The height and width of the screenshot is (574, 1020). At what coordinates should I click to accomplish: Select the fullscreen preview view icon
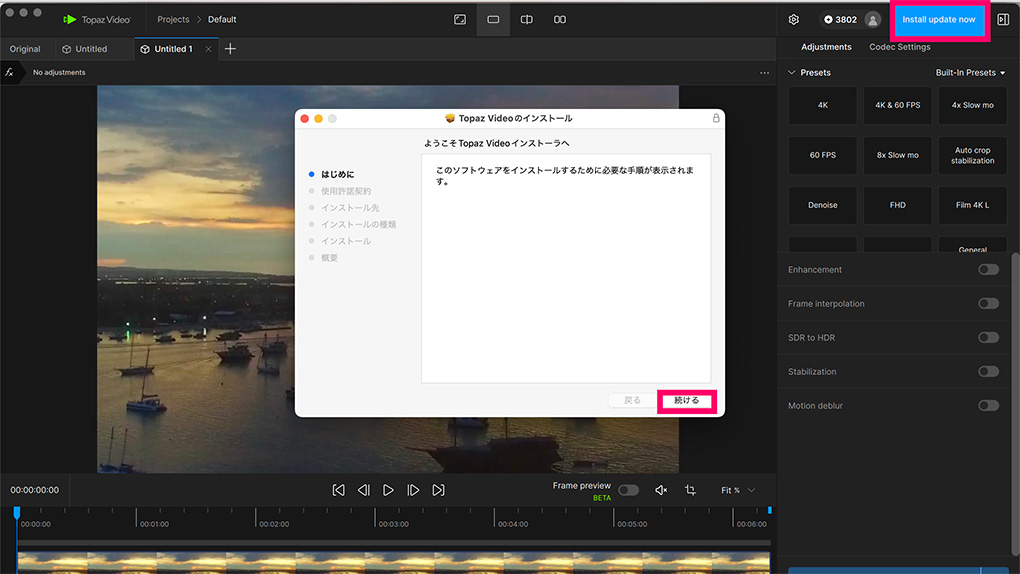(460, 20)
